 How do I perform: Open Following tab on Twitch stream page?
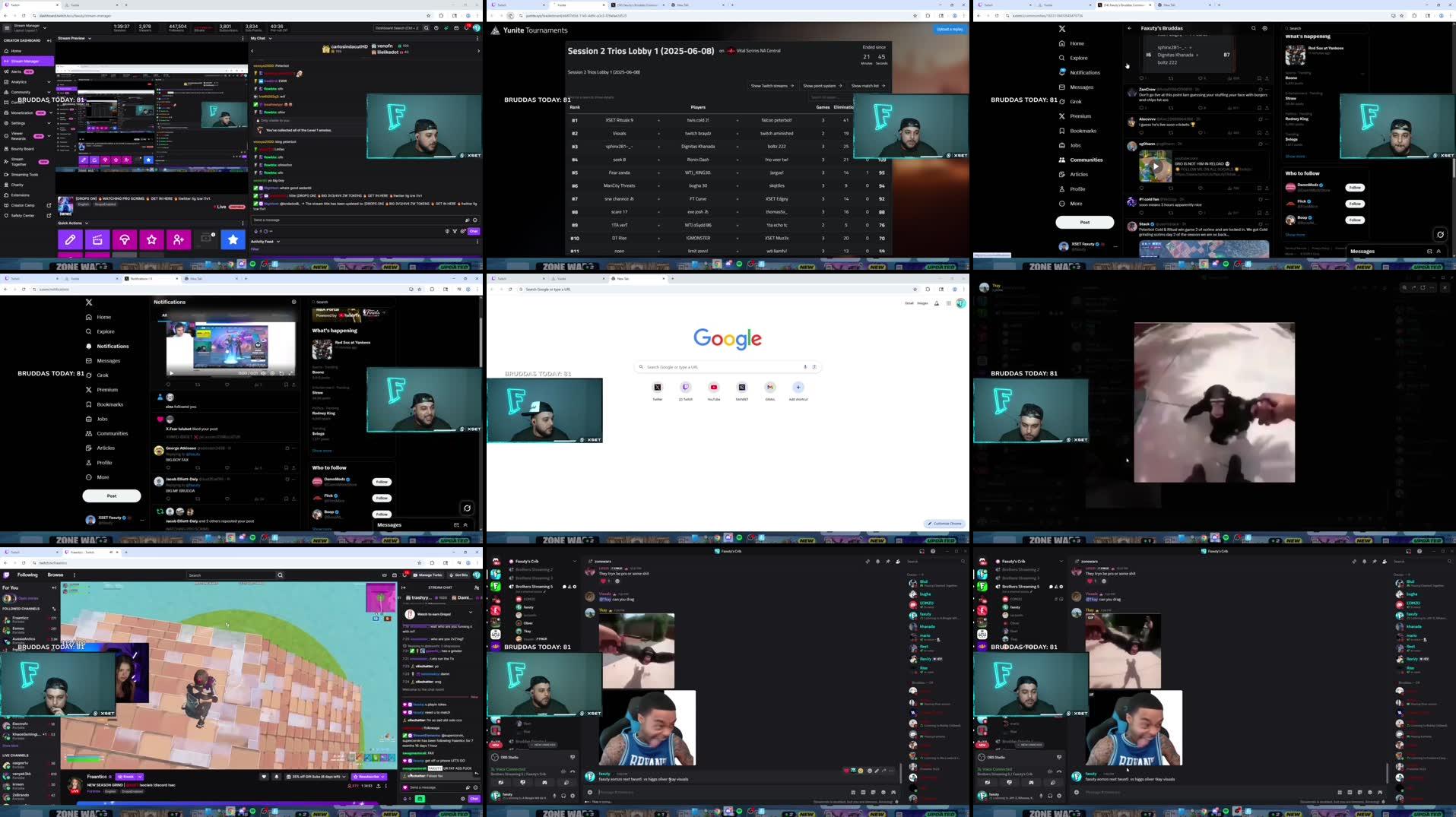point(27,575)
